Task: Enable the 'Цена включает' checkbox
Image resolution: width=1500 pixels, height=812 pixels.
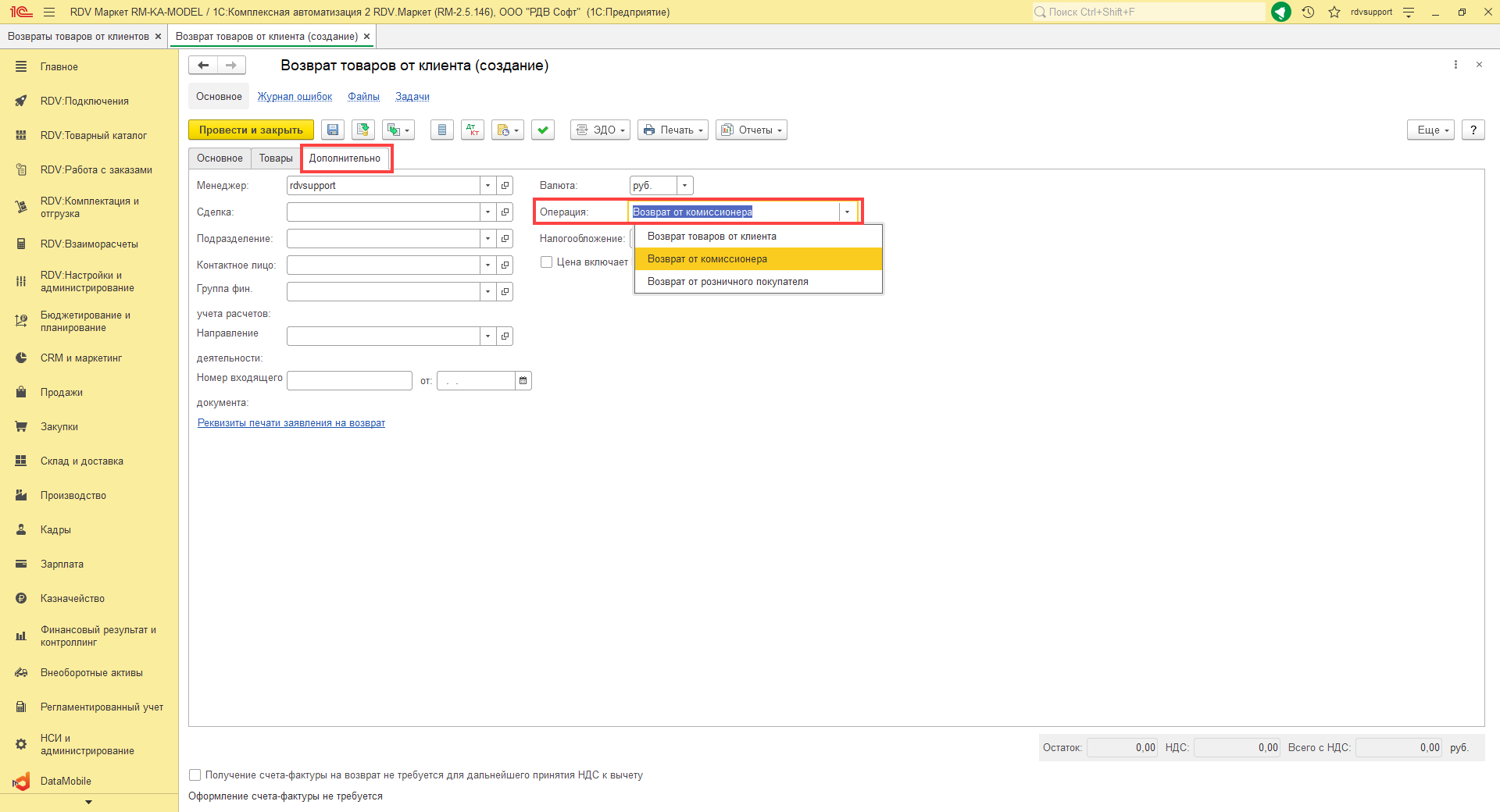Action: (547, 262)
